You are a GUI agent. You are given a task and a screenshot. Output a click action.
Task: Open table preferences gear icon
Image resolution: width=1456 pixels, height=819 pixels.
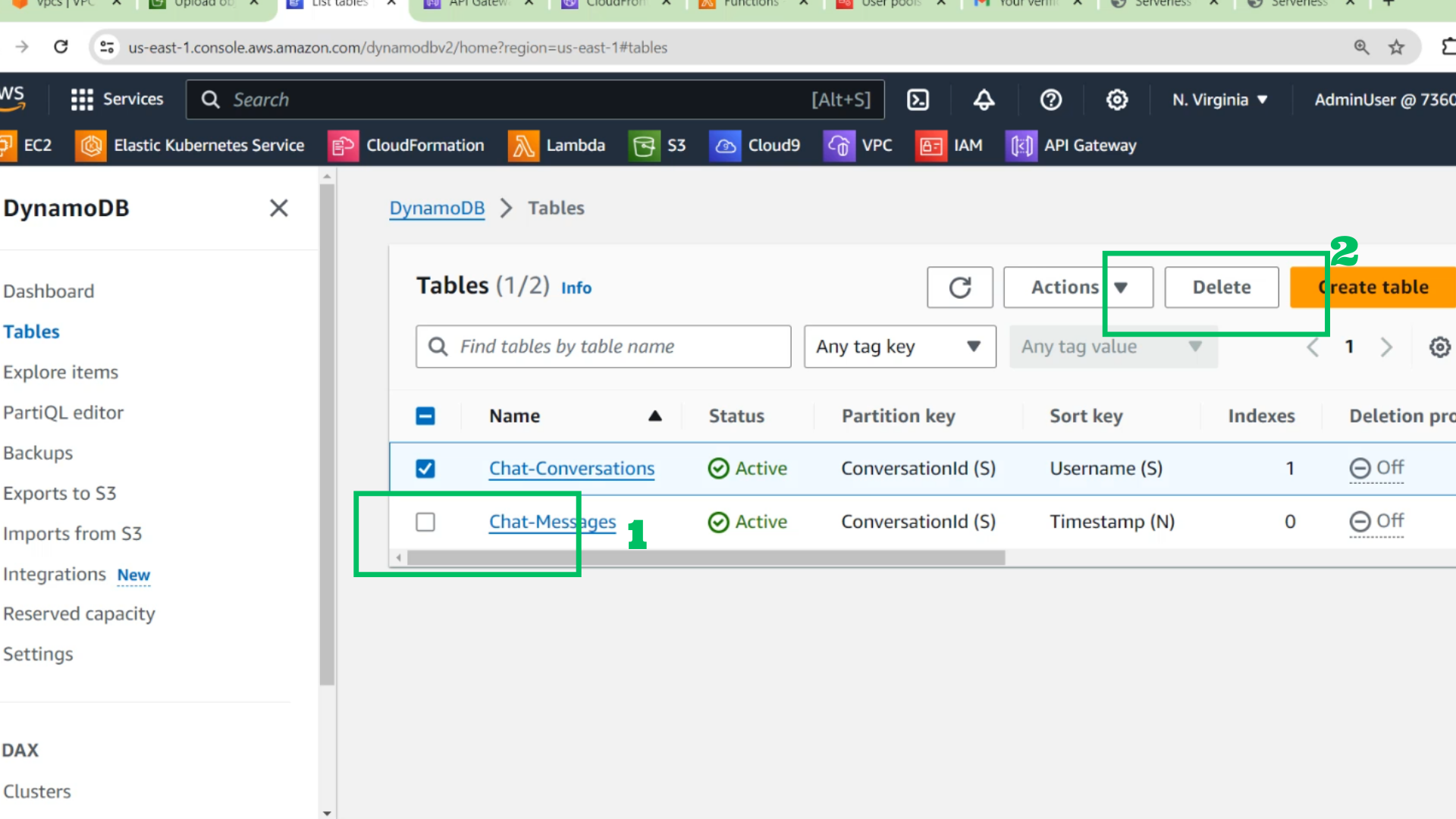click(1439, 347)
